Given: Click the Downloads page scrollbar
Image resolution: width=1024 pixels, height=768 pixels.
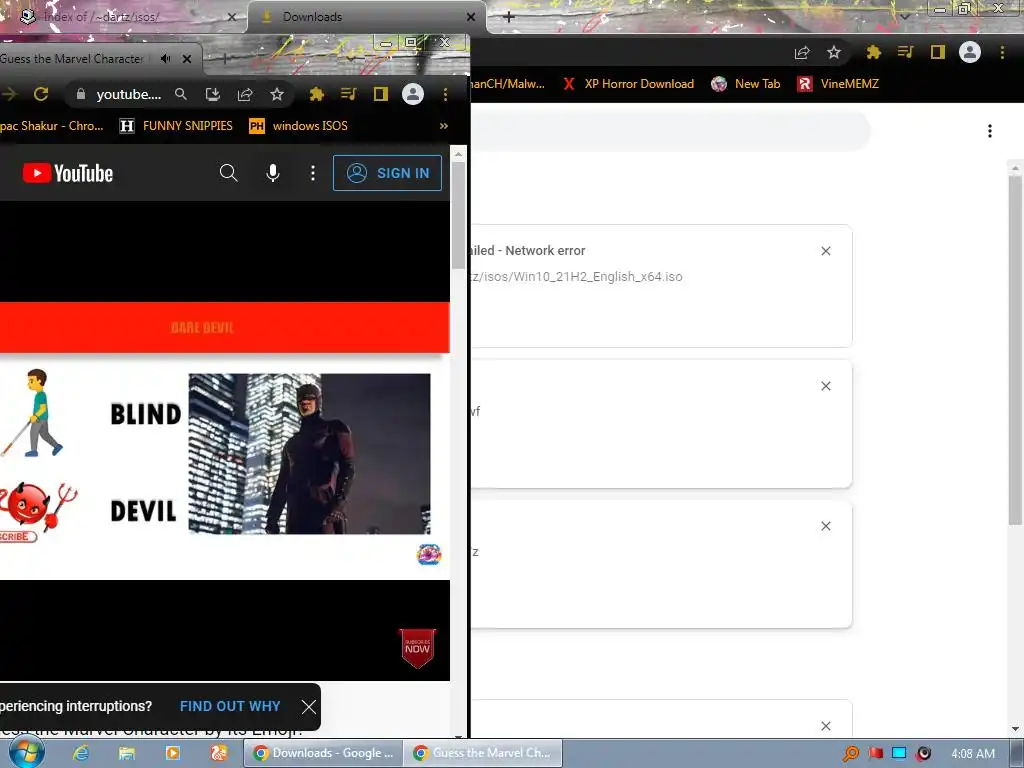Looking at the screenshot, I should (x=1015, y=349).
